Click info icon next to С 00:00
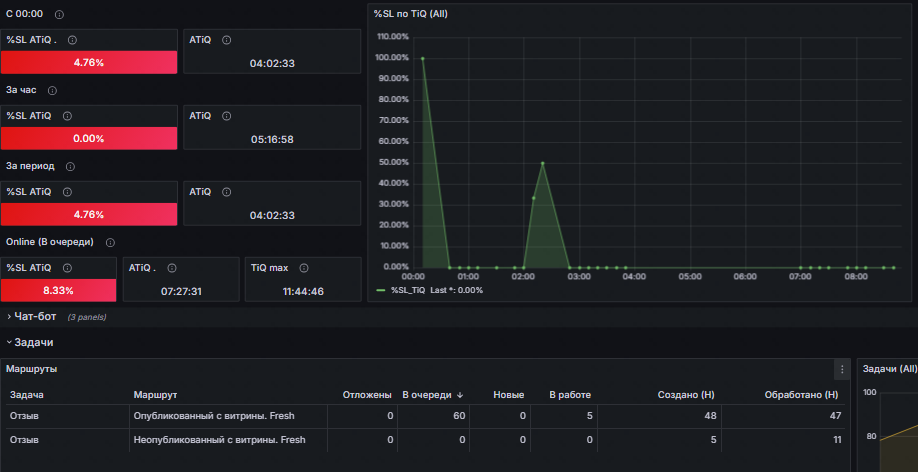The image size is (918, 472). tap(59, 15)
